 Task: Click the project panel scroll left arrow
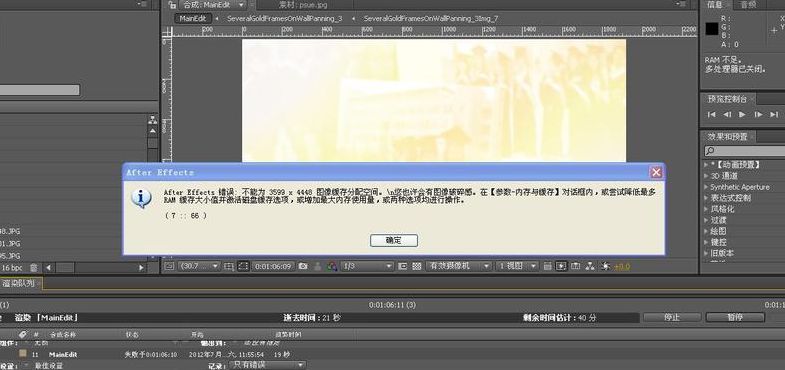pos(48,268)
